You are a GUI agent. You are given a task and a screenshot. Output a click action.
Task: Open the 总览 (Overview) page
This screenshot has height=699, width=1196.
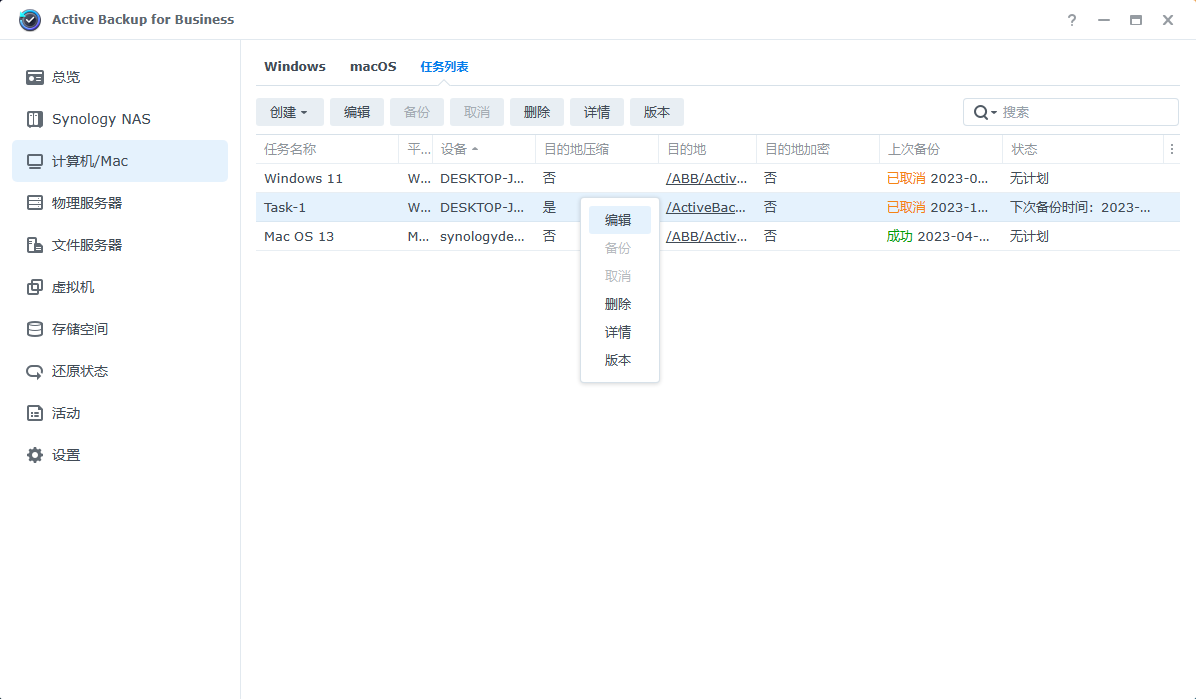(x=64, y=77)
